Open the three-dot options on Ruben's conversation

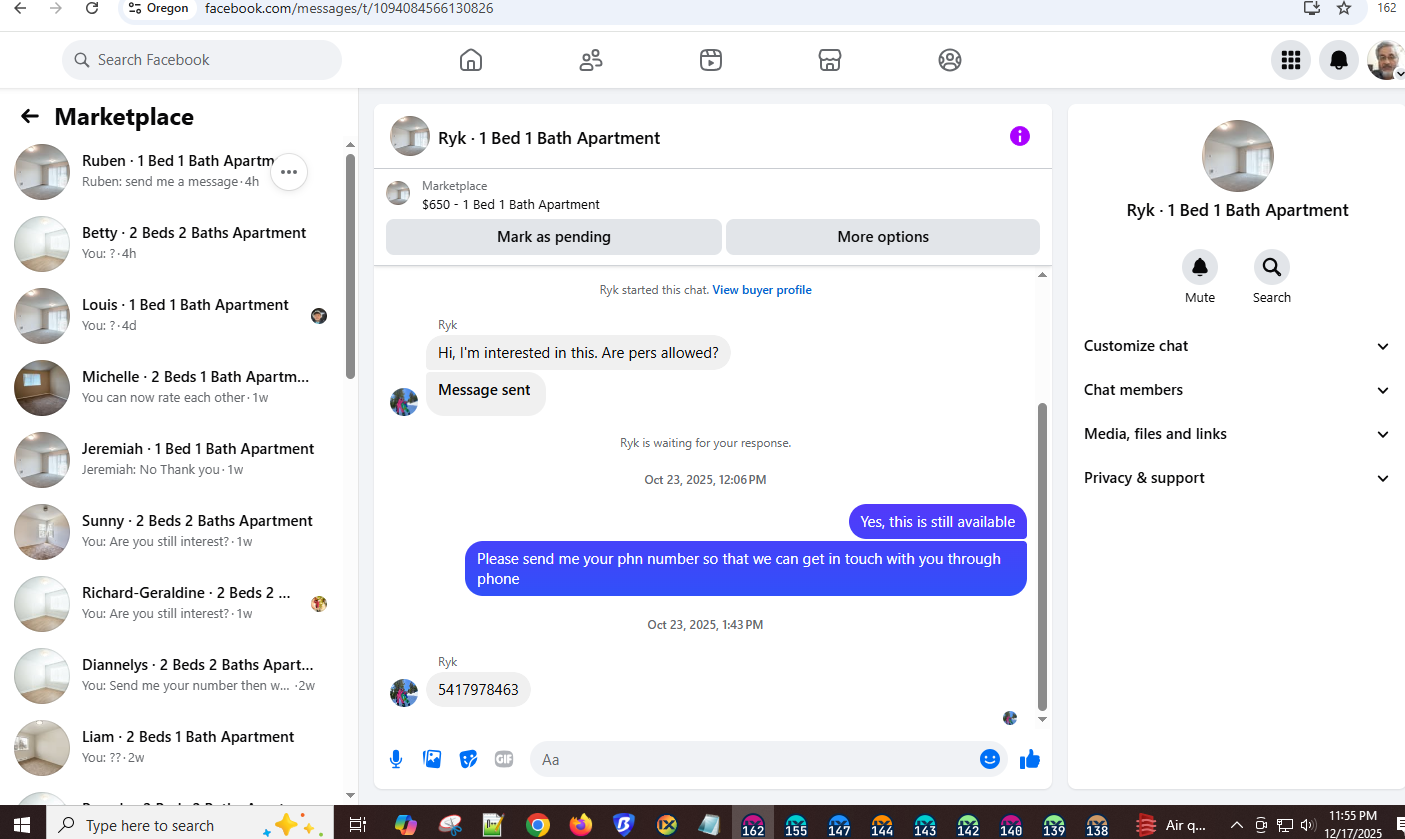(x=289, y=172)
